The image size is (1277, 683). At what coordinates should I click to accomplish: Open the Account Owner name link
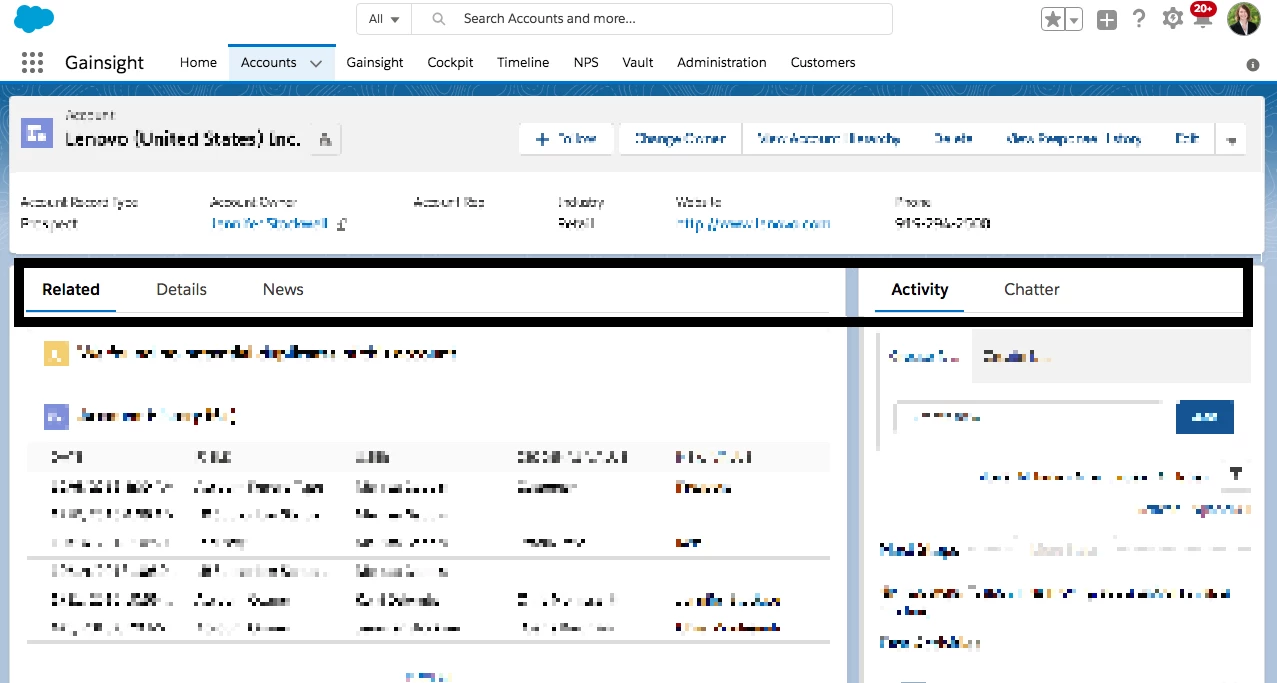(x=270, y=224)
